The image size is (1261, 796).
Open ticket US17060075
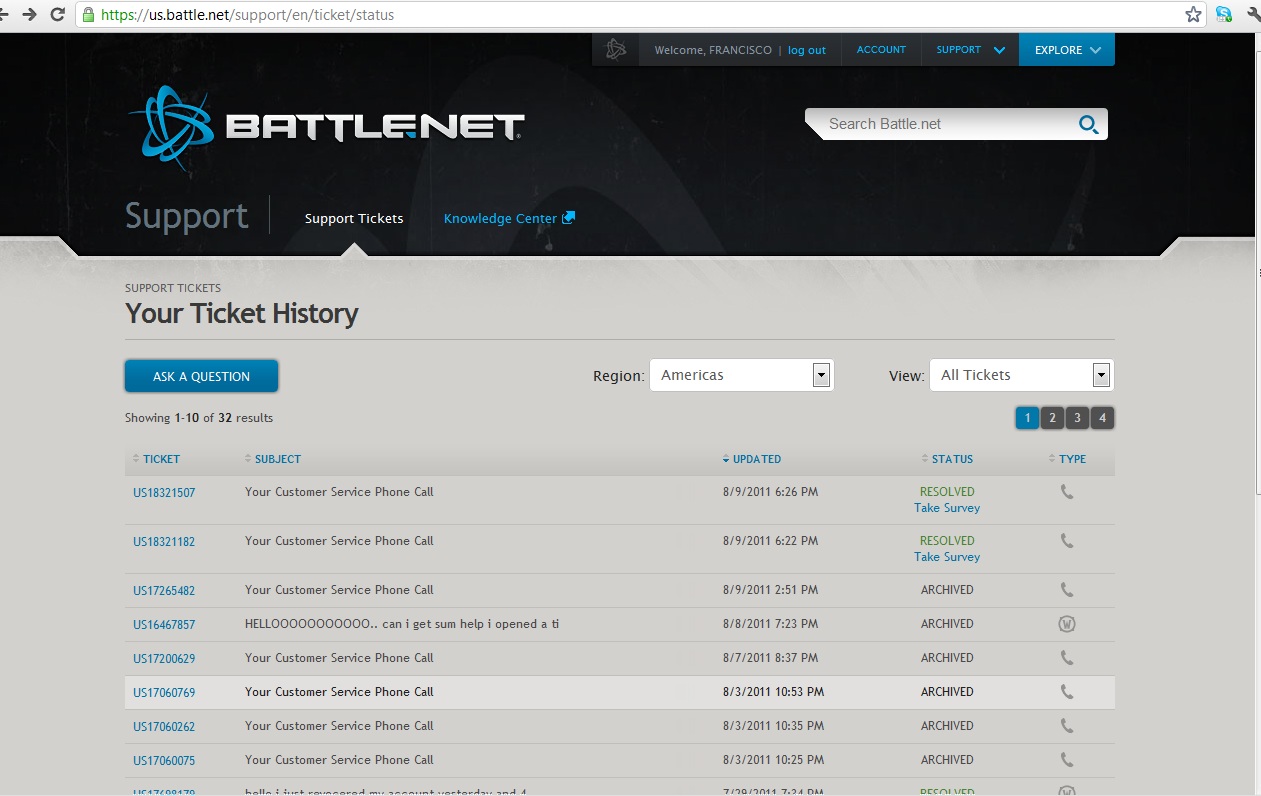164,761
